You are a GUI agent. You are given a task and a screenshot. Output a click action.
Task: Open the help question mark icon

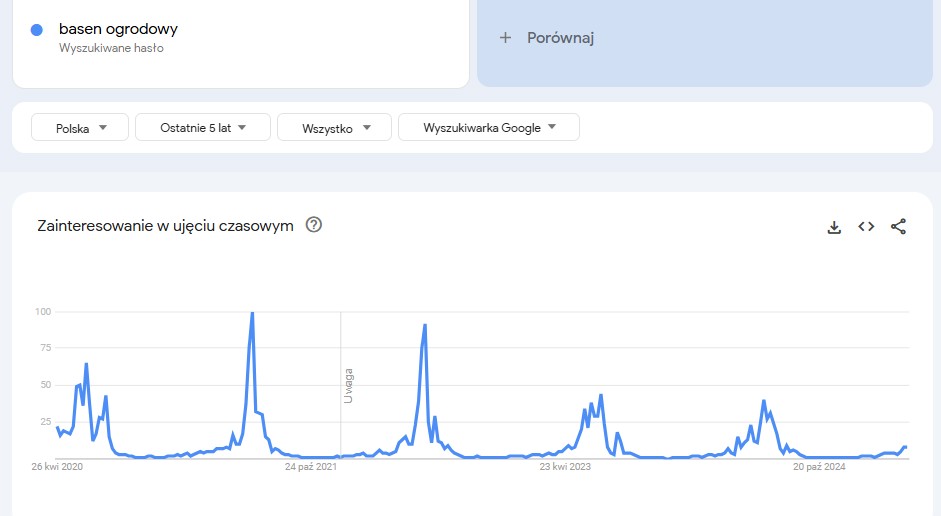coord(314,225)
